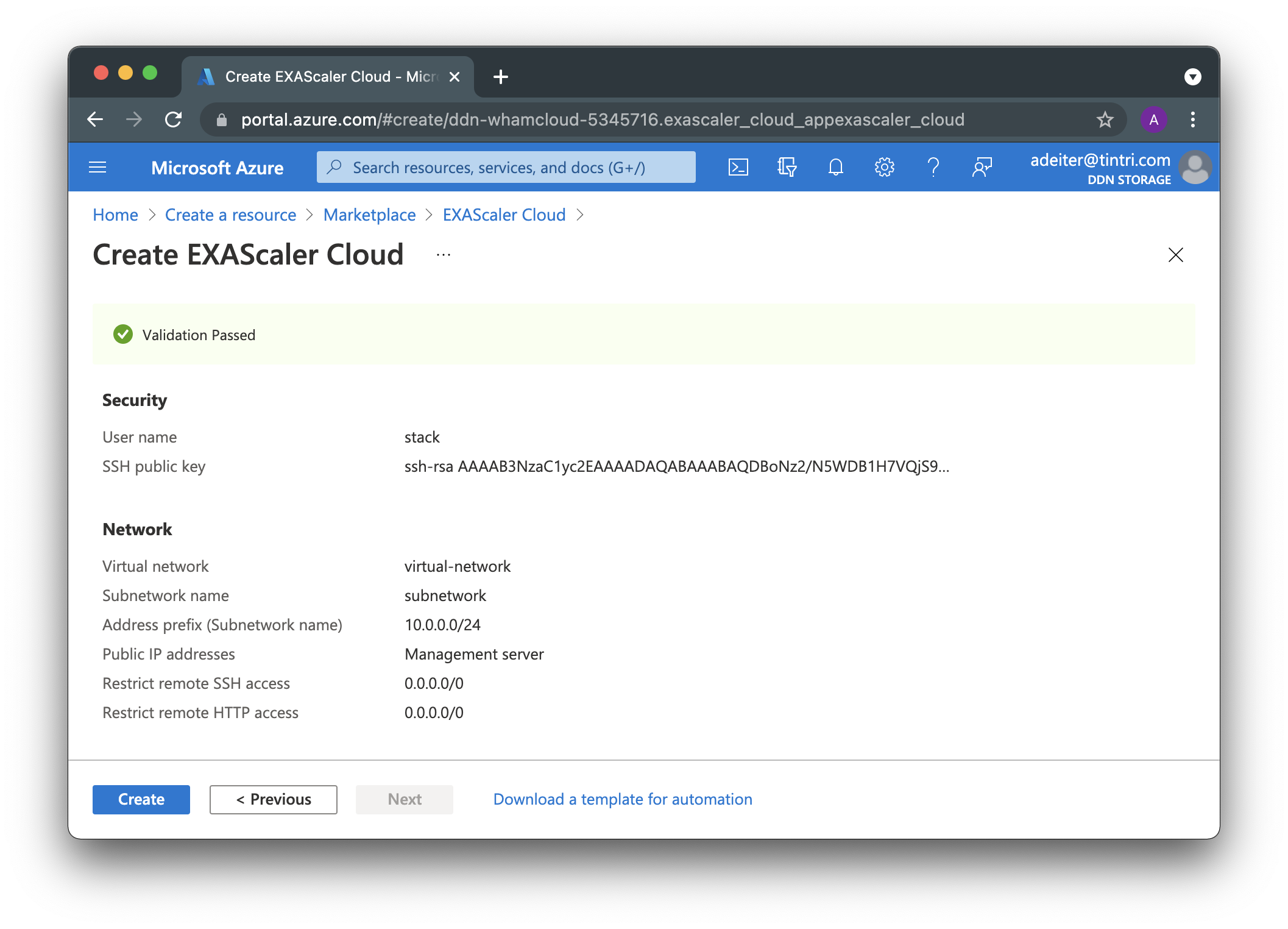This screenshot has width=1288, height=929.
Task: Show Azure notifications bell
Action: pos(835,167)
